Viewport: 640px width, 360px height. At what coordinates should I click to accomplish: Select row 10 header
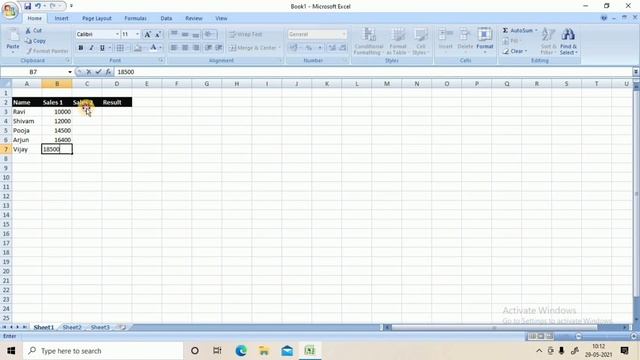click(x=6, y=178)
